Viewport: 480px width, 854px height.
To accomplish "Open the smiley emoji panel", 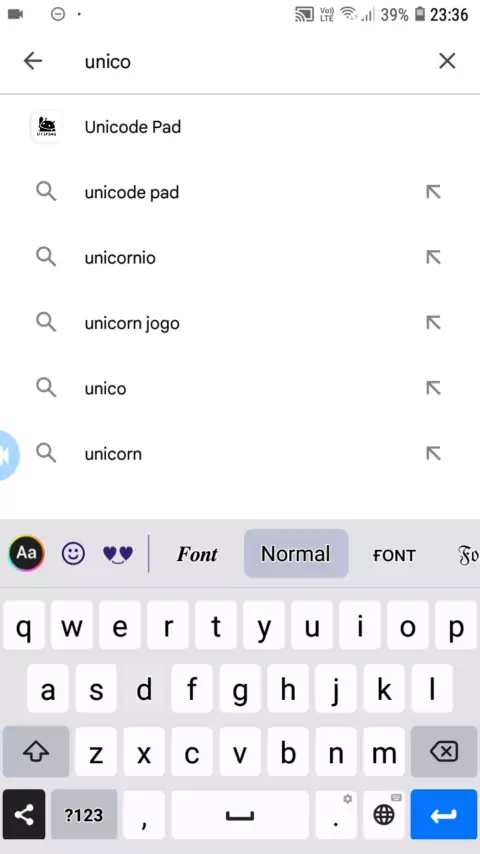I will 73,554.
